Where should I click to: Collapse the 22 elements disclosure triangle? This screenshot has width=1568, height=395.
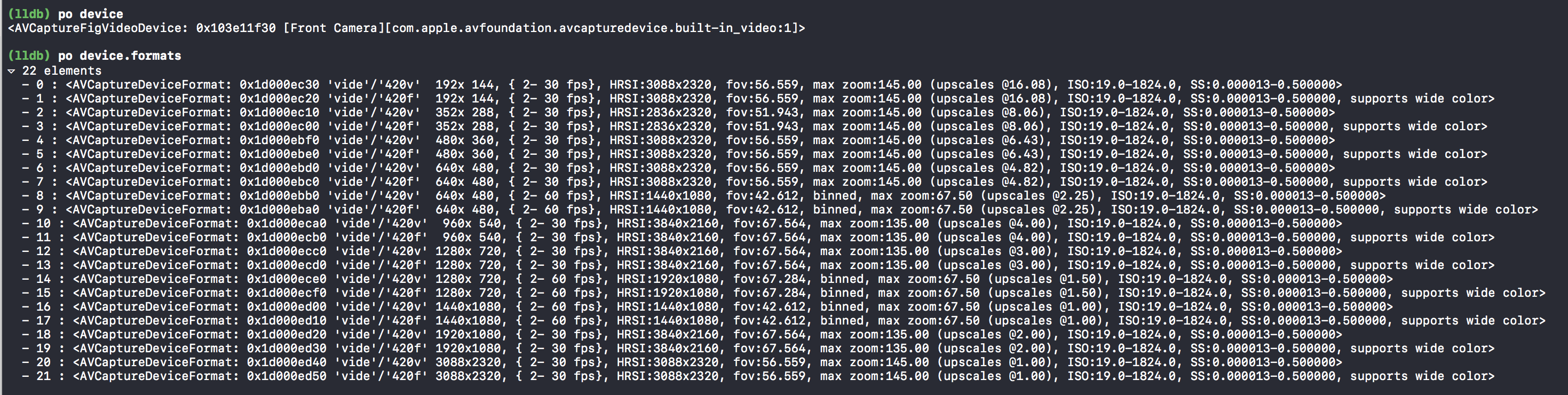point(12,71)
